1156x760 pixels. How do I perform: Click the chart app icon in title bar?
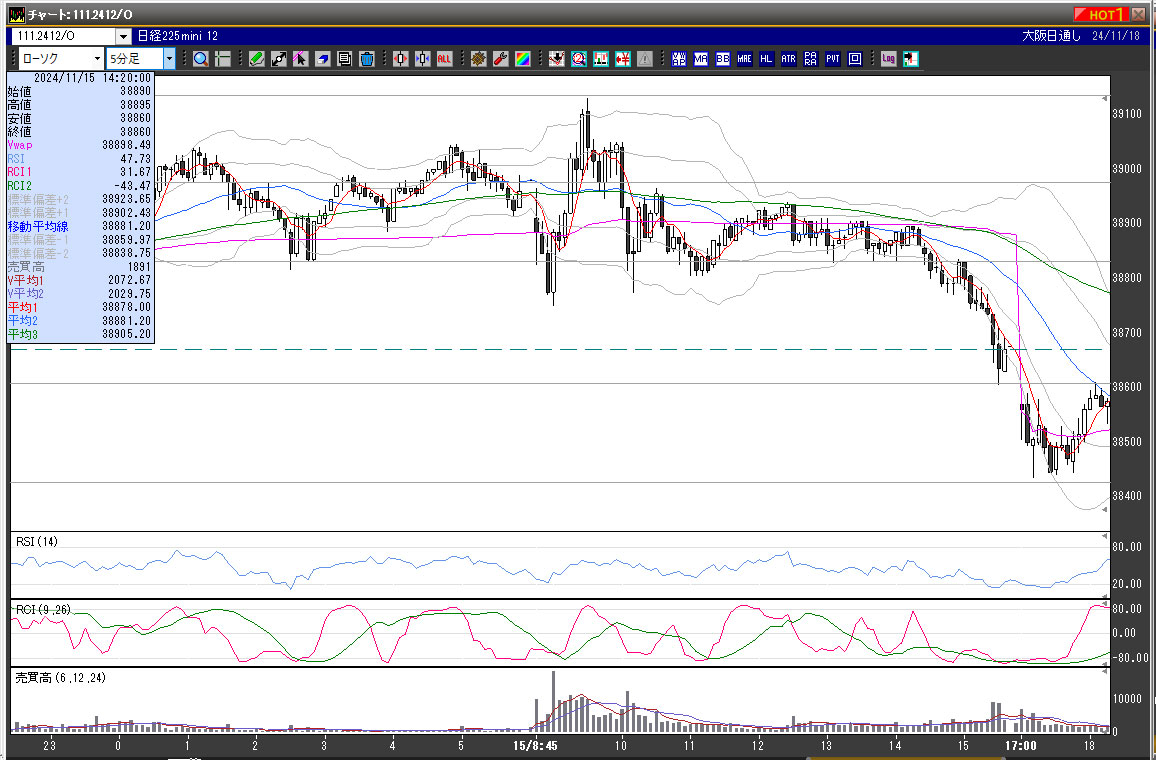[x=16, y=15]
